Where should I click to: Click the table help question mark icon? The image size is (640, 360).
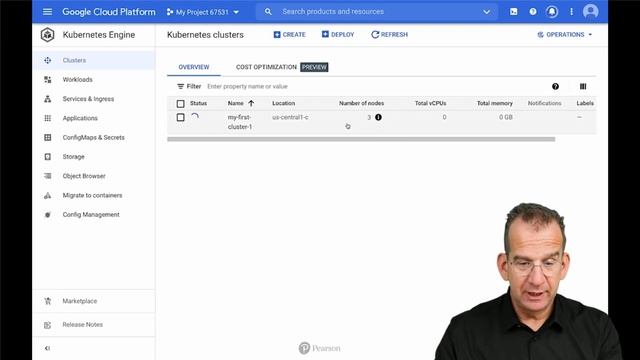pos(555,87)
